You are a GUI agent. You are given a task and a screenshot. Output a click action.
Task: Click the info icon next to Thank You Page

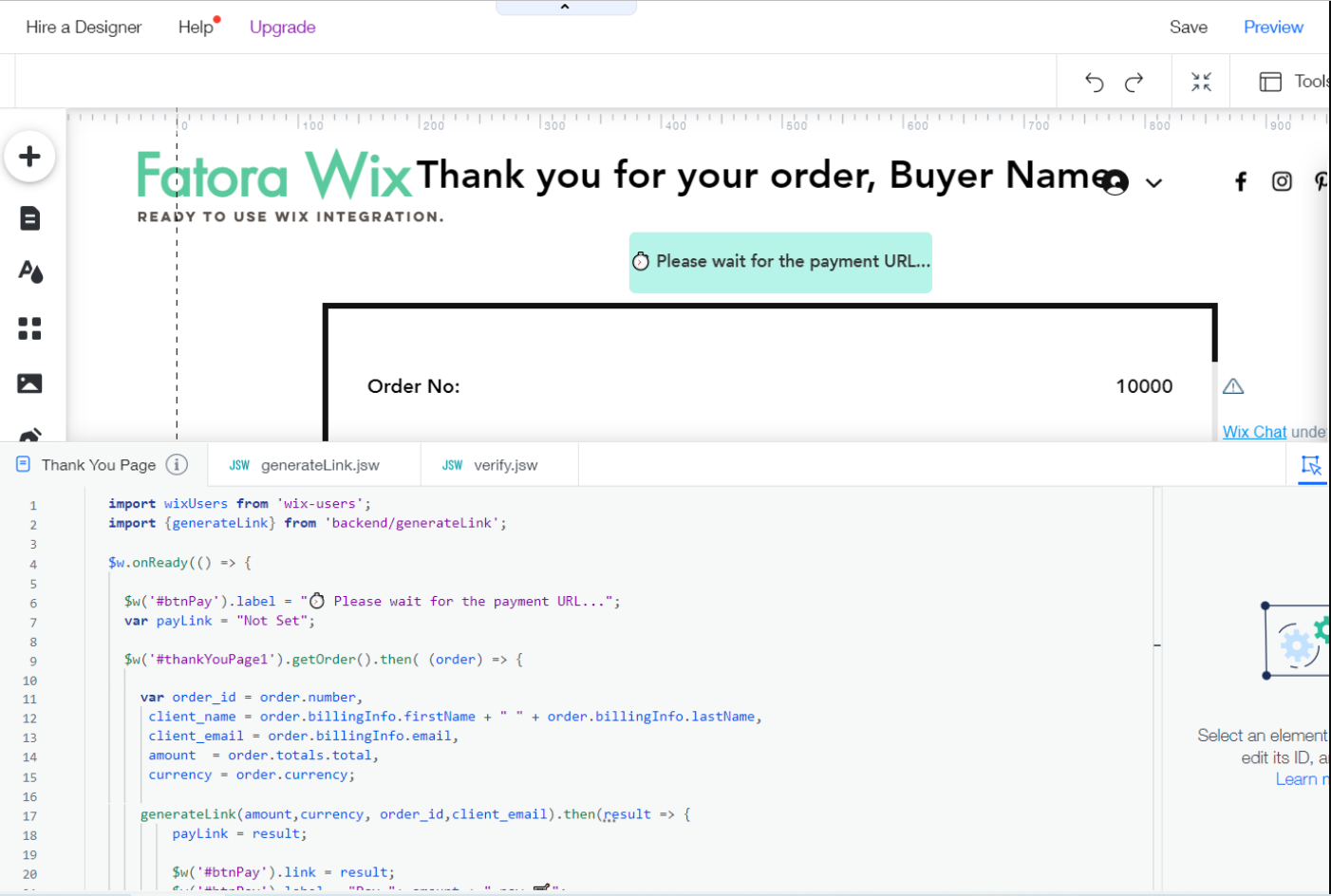pos(177,465)
